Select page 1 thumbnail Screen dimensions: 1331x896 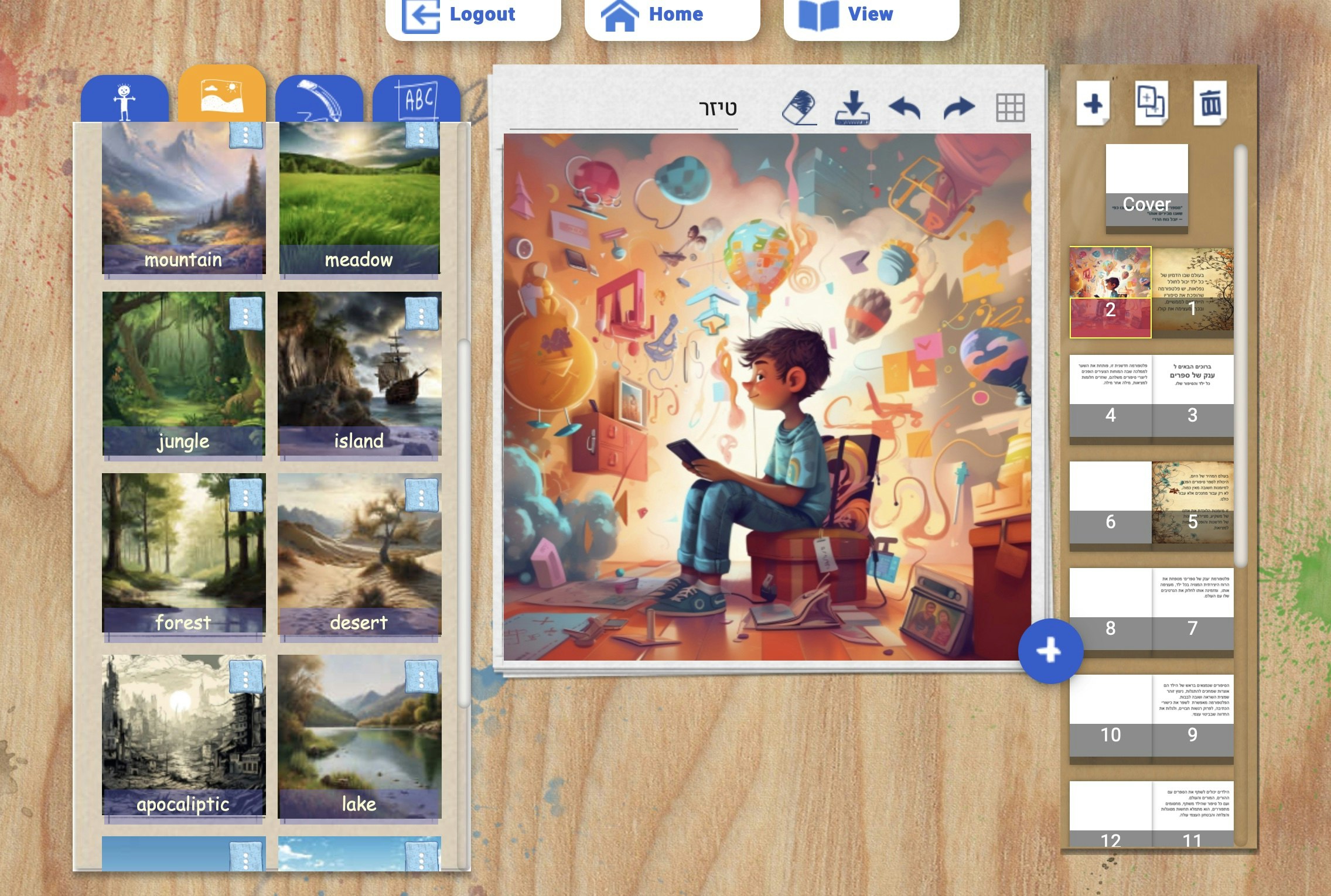tap(1192, 292)
